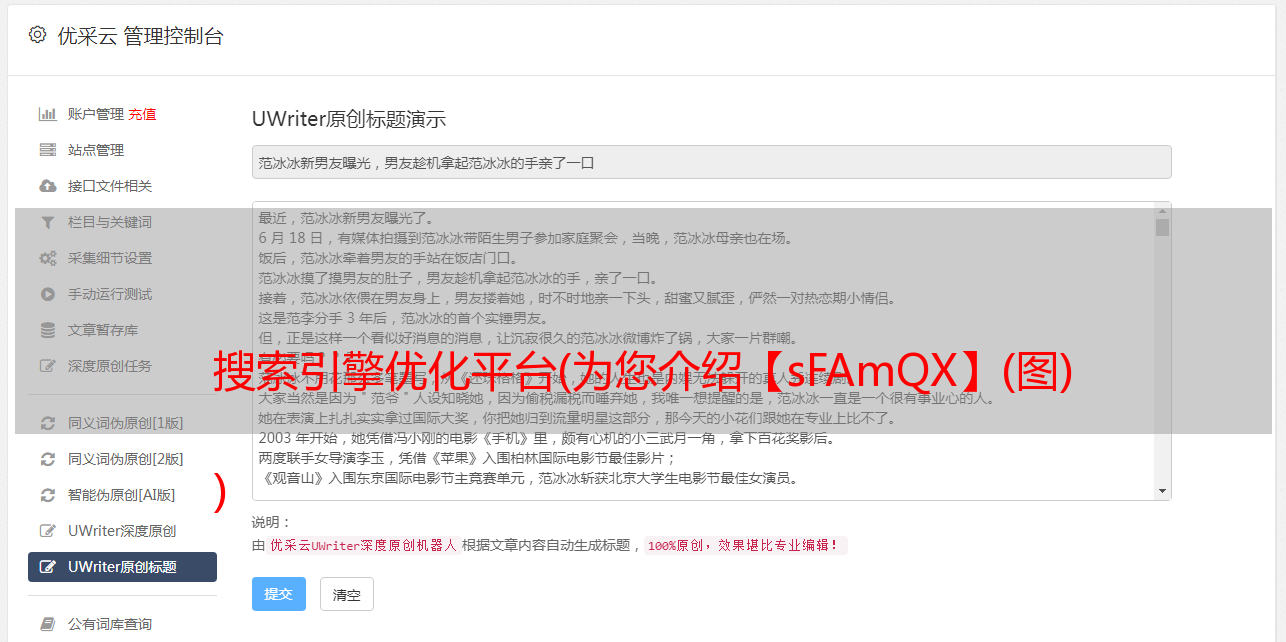
Task: Click the red 充值 link
Action: tap(142, 114)
